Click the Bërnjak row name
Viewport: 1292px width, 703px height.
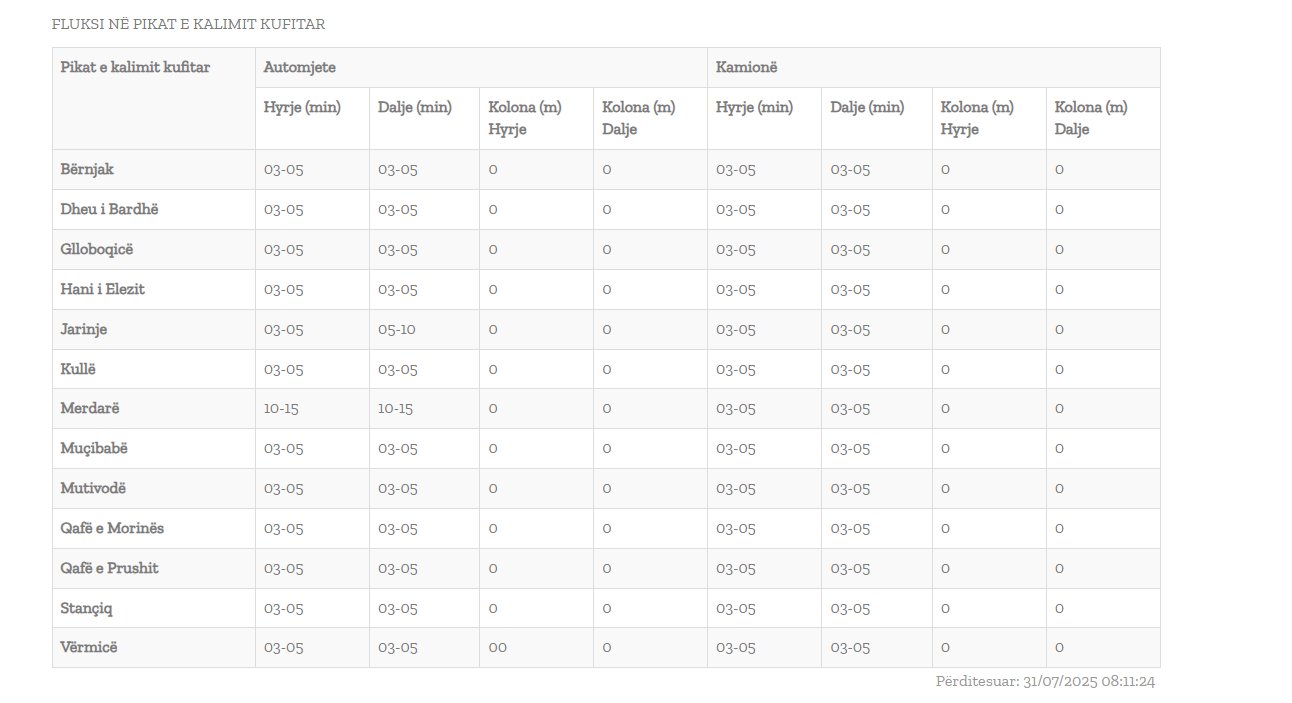tap(87, 169)
